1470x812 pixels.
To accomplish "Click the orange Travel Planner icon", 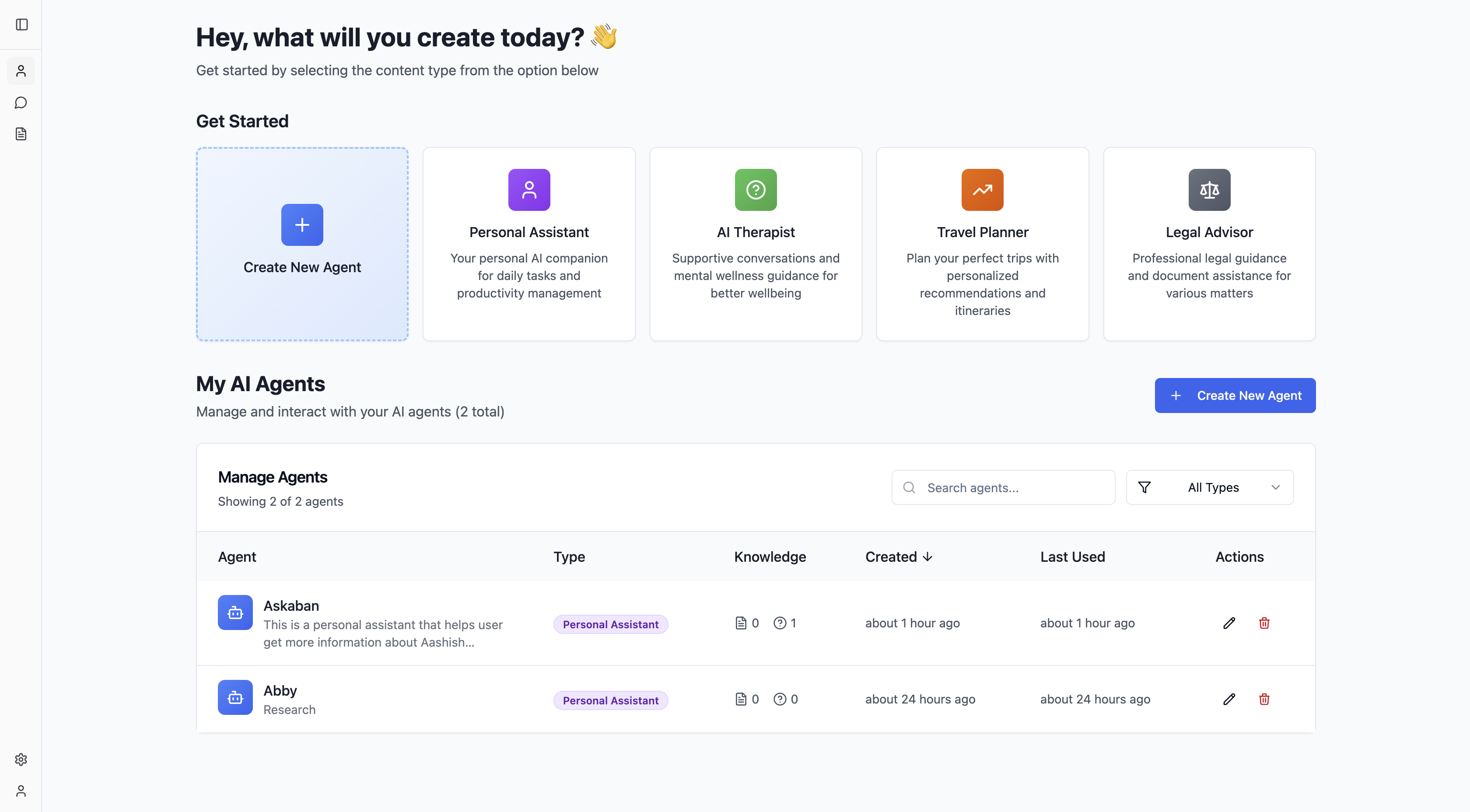I will (x=982, y=189).
